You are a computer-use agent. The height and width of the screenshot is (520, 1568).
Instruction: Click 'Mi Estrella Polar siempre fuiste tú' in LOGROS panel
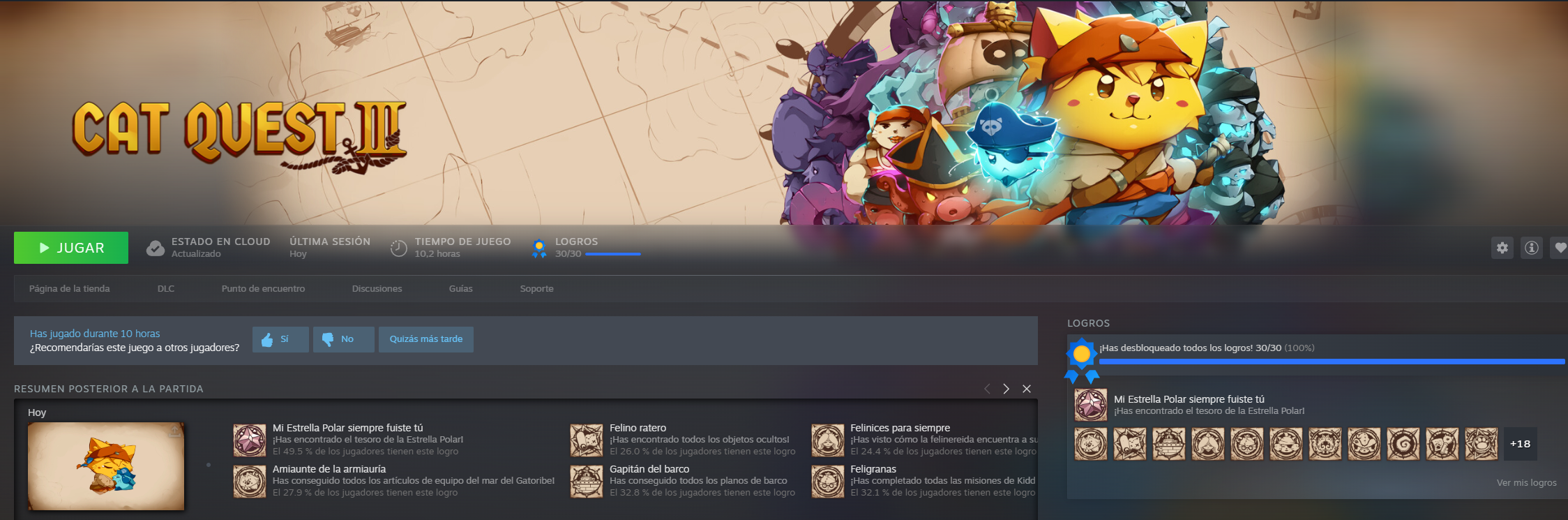coord(1189,399)
